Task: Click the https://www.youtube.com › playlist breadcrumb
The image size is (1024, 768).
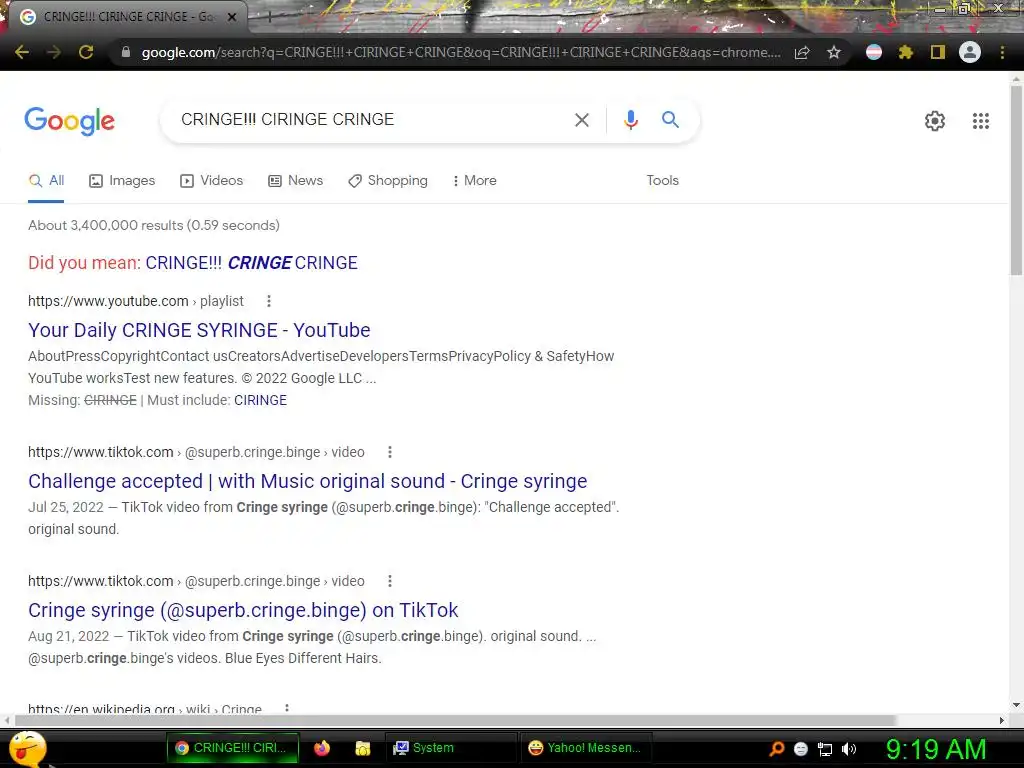Action: tap(136, 301)
